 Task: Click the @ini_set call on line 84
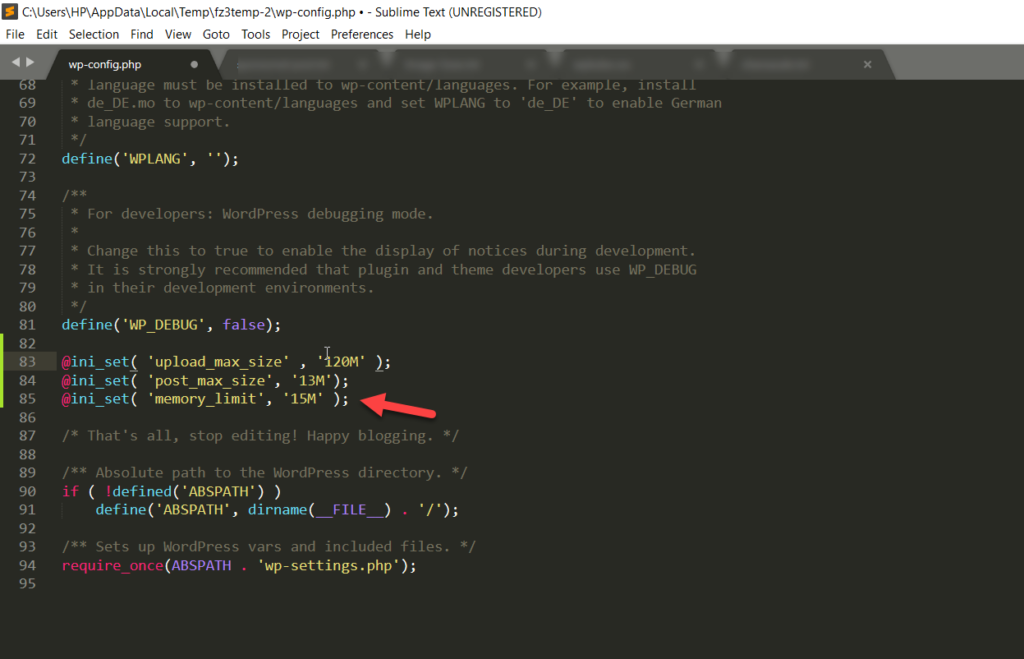(95, 381)
